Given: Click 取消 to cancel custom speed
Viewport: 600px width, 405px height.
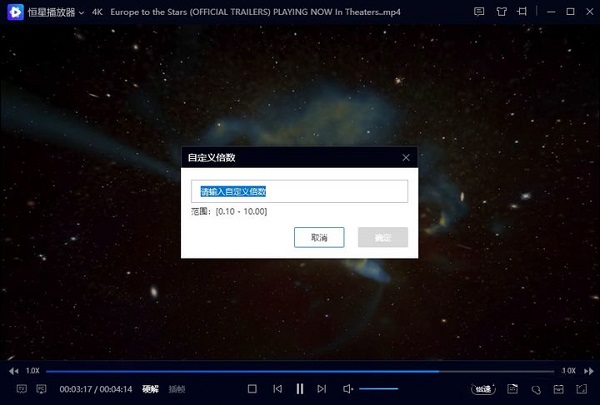Looking at the screenshot, I should [319, 238].
